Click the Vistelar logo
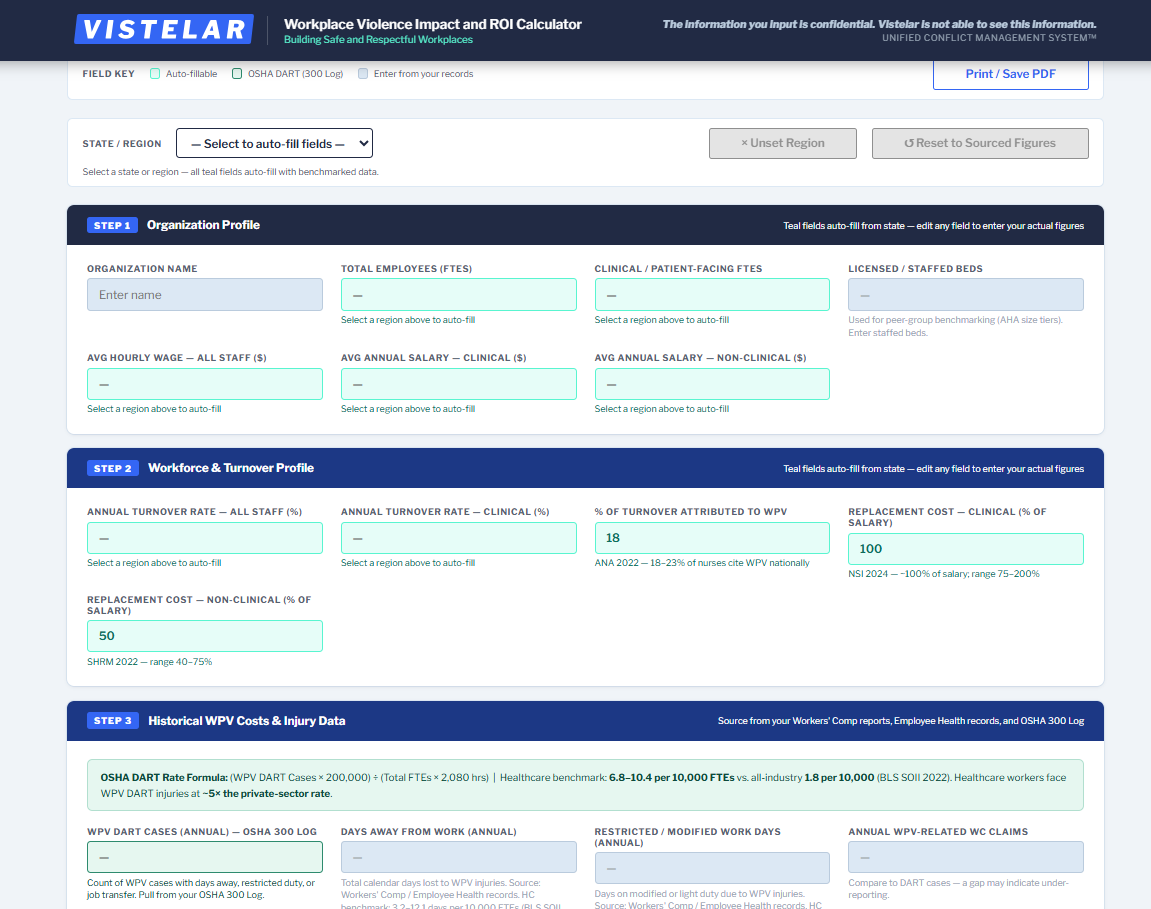This screenshot has width=1151, height=909. [164, 29]
